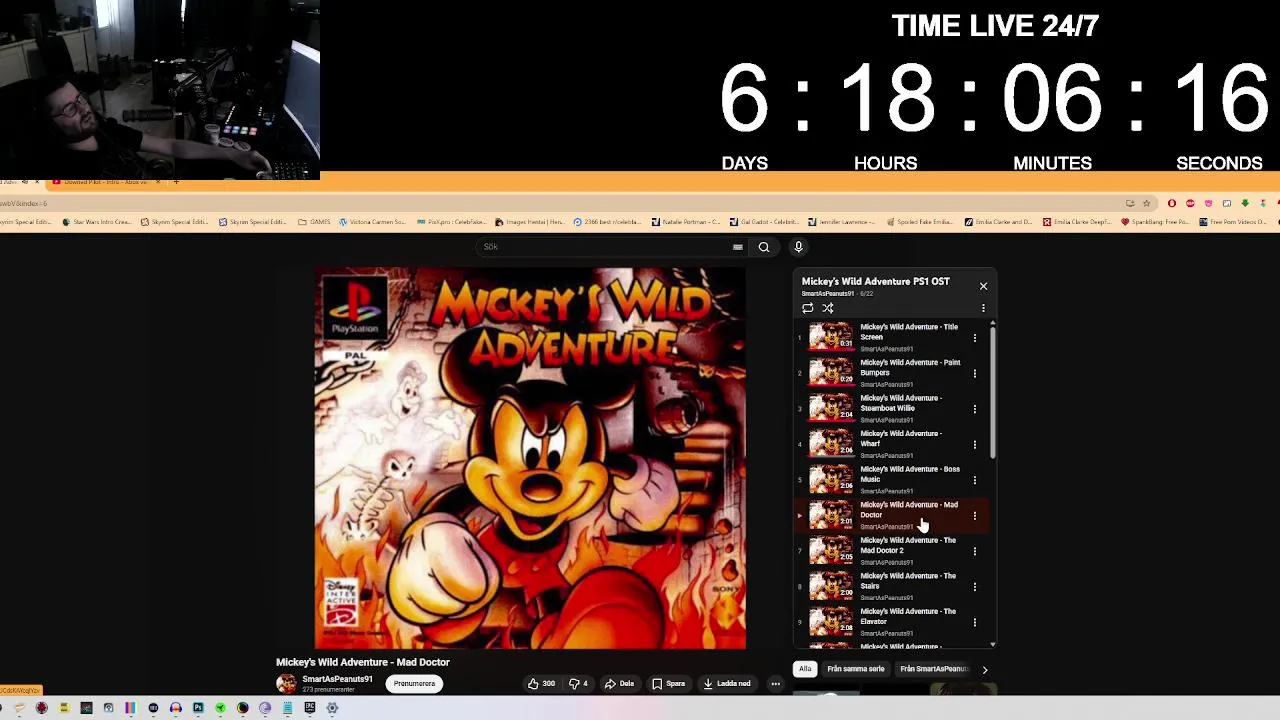Subscribe with Prenumerera button
The image size is (1280, 720).
(x=414, y=684)
